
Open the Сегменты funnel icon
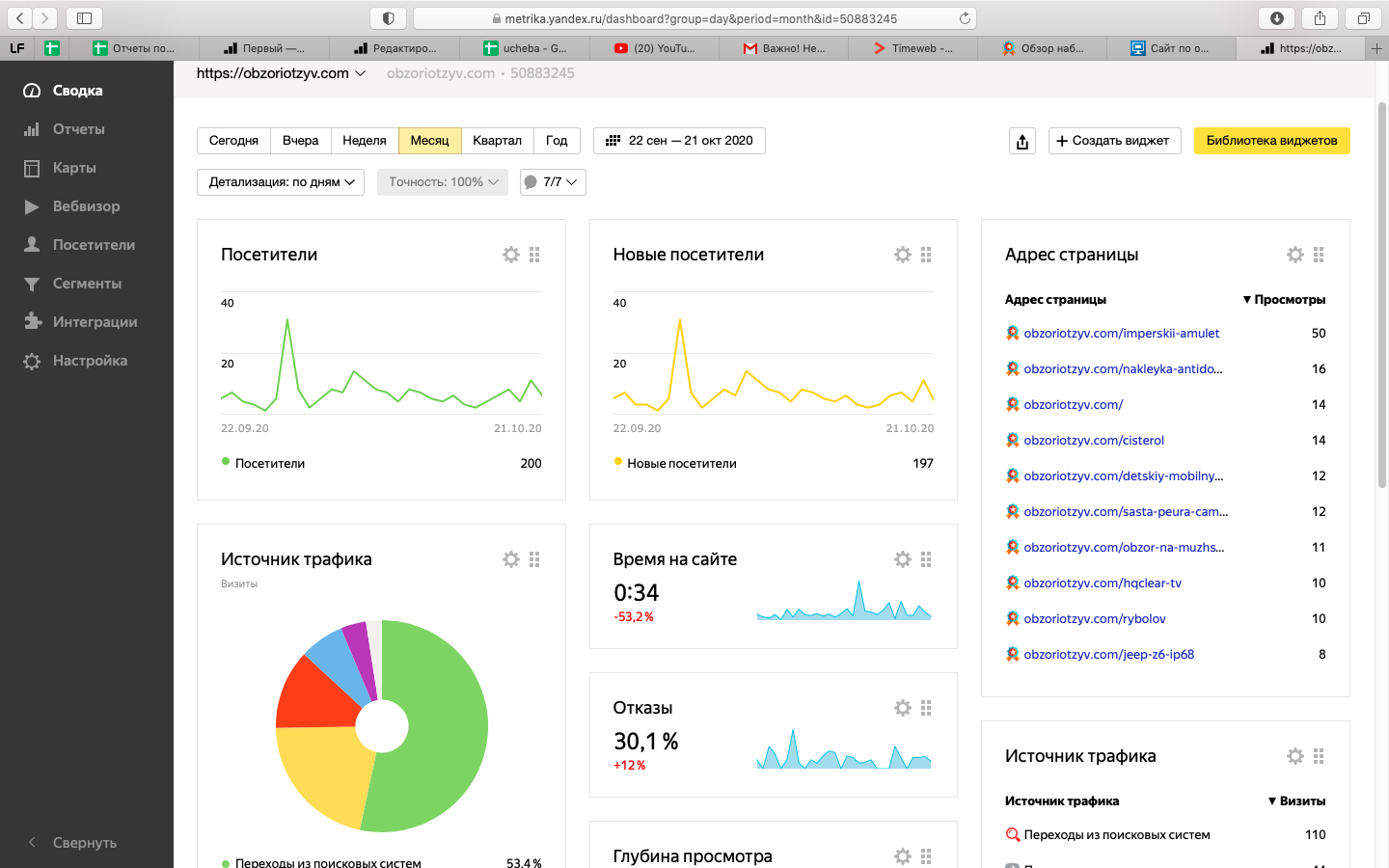point(32,284)
